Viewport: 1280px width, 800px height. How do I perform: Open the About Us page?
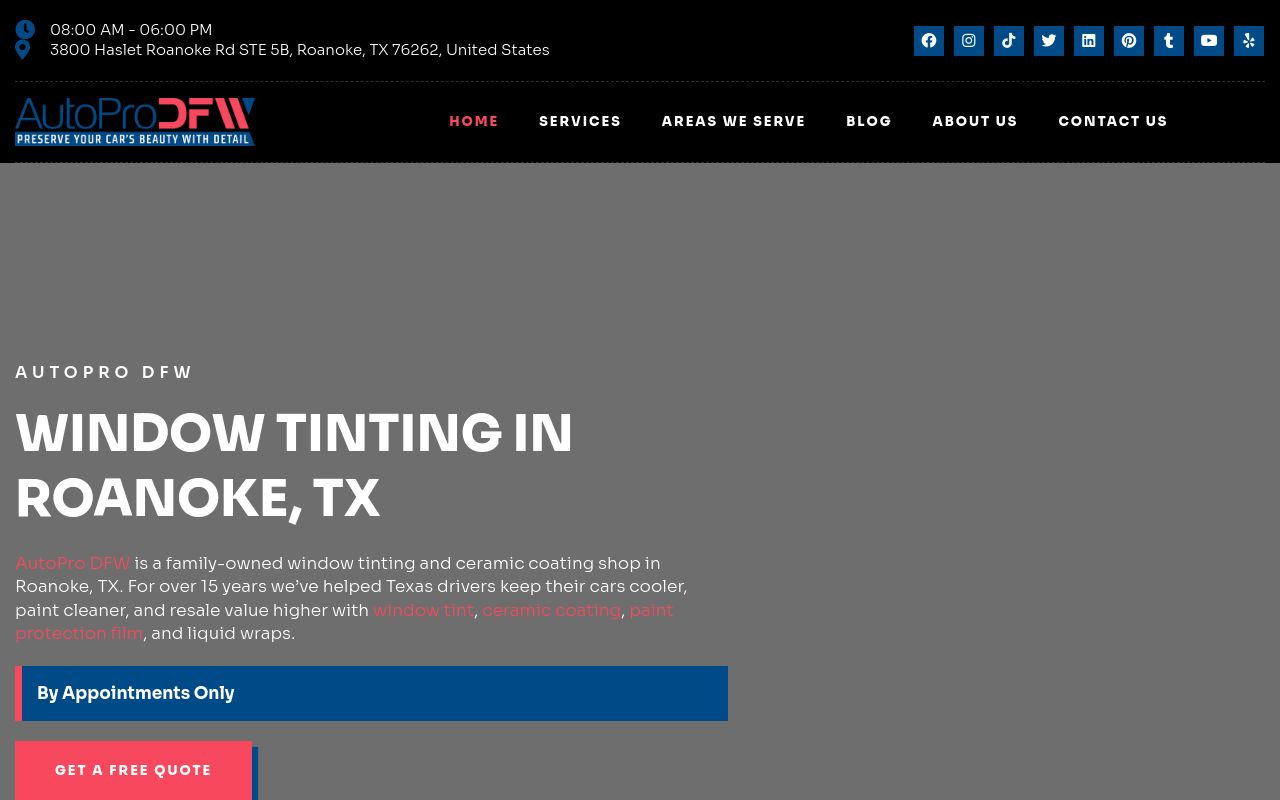(x=975, y=121)
